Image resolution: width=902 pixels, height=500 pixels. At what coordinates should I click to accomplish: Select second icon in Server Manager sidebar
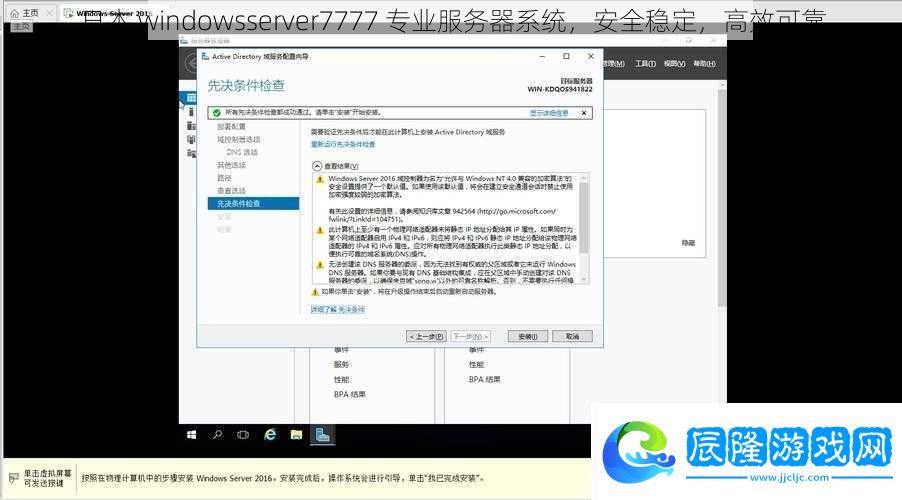point(191,112)
